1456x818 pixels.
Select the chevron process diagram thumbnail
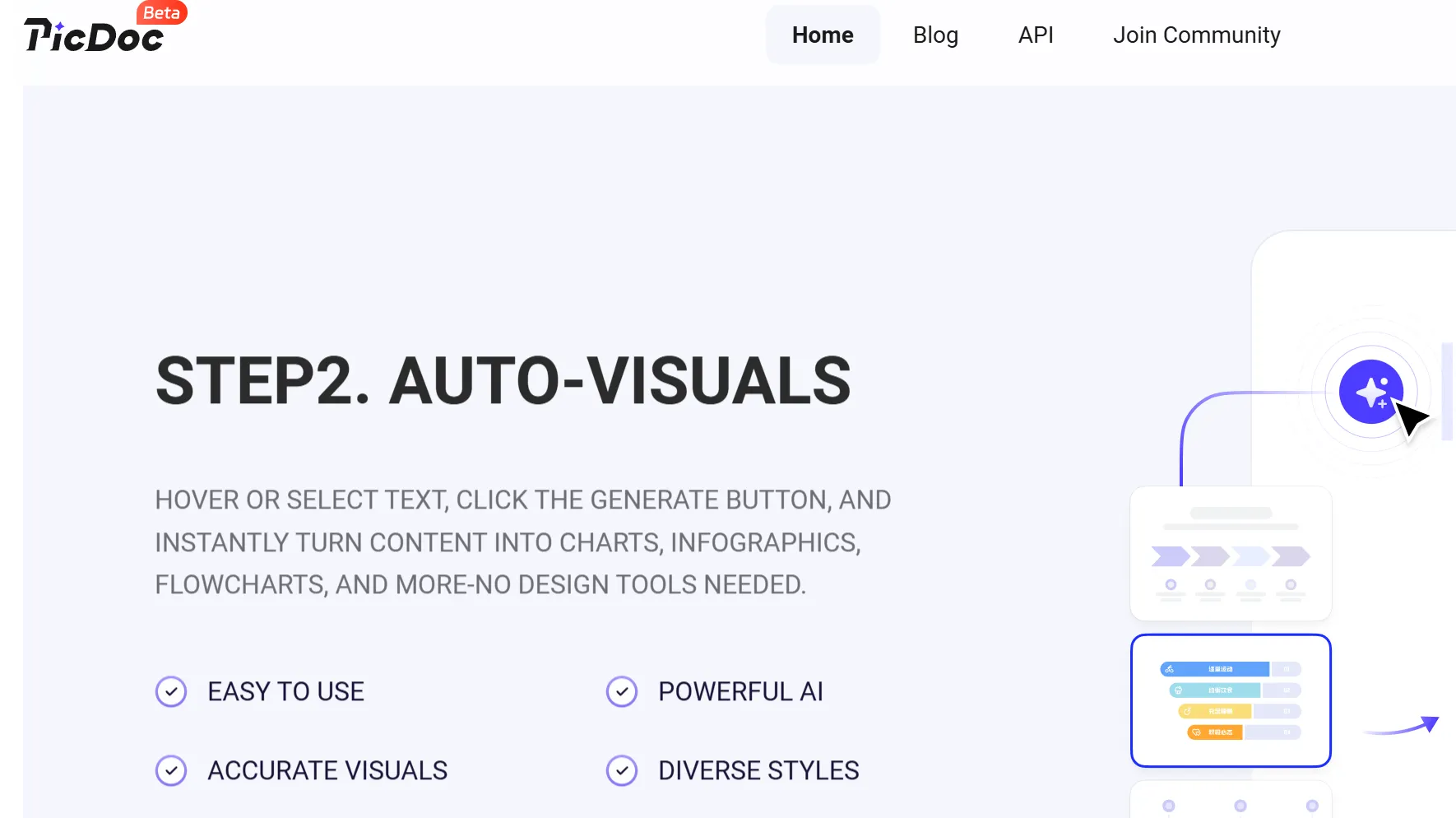(x=1231, y=553)
